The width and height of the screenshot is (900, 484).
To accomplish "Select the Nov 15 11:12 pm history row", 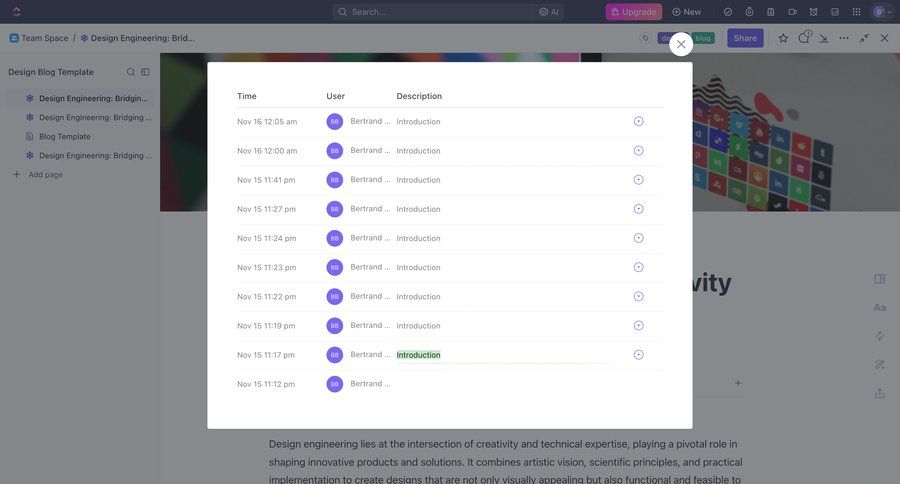I will tap(449, 384).
